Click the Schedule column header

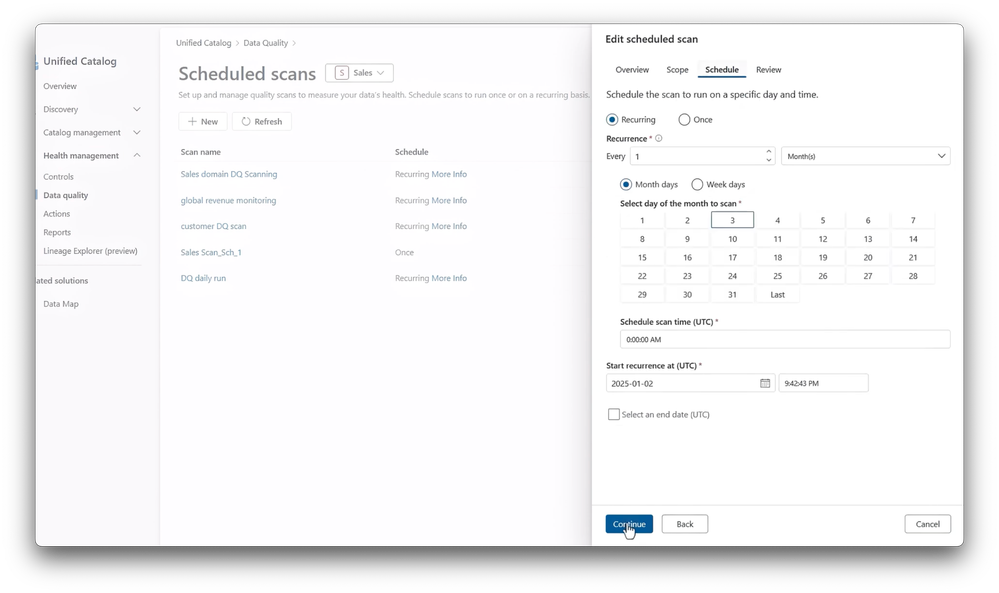click(412, 152)
